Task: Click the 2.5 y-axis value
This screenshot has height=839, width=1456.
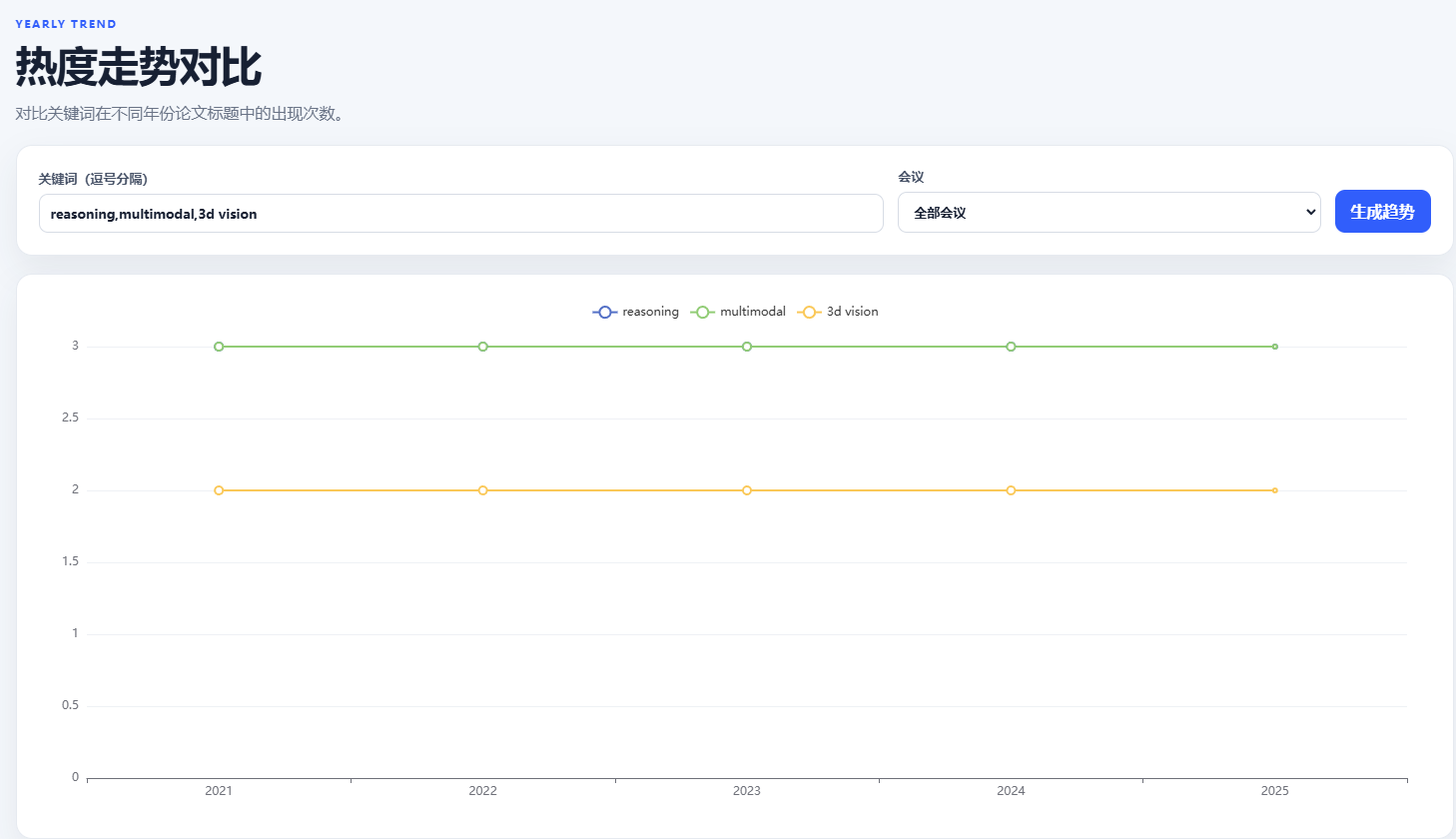Action: [x=70, y=418]
